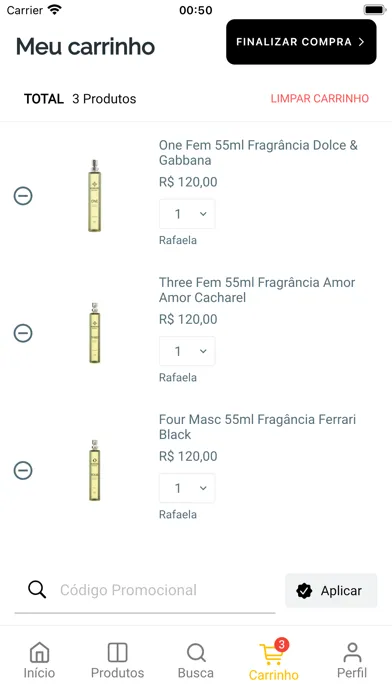The height and width of the screenshot is (696, 392).
Task: Go to the Busca search tab
Action: pos(196,660)
